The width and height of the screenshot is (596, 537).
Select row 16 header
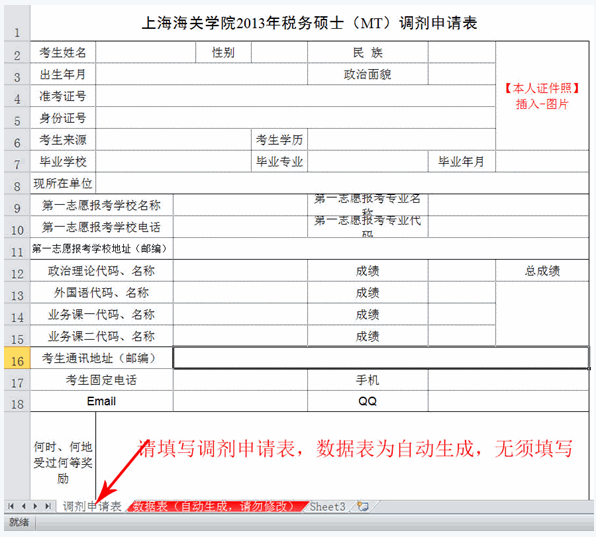[x=17, y=358]
